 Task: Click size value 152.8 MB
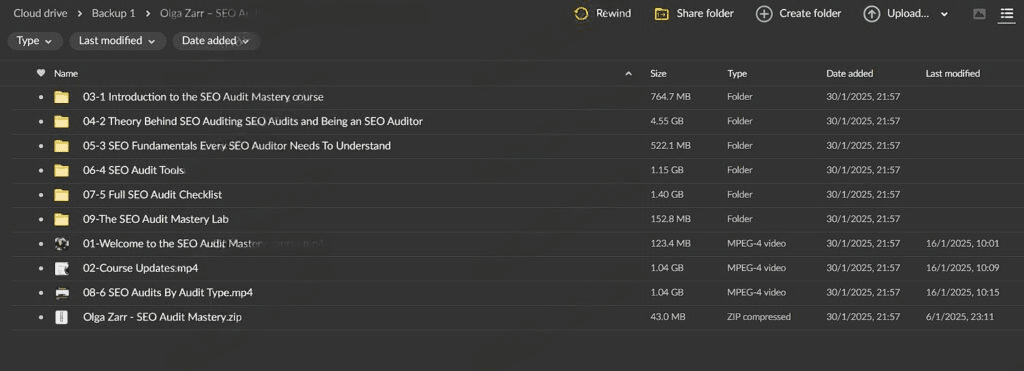[x=670, y=219]
